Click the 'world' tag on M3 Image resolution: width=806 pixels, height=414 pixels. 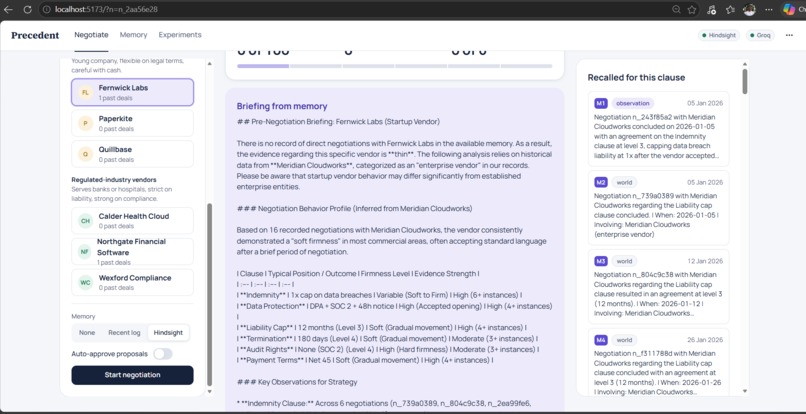point(625,261)
